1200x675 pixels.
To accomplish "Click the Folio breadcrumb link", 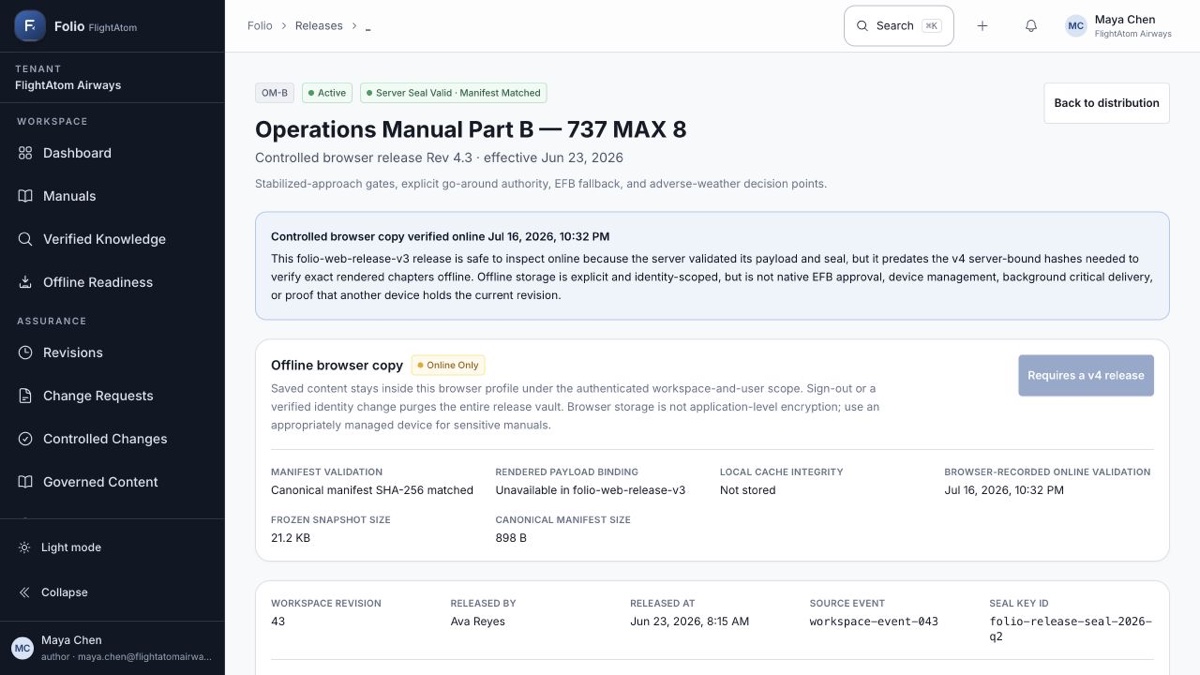I will point(260,26).
